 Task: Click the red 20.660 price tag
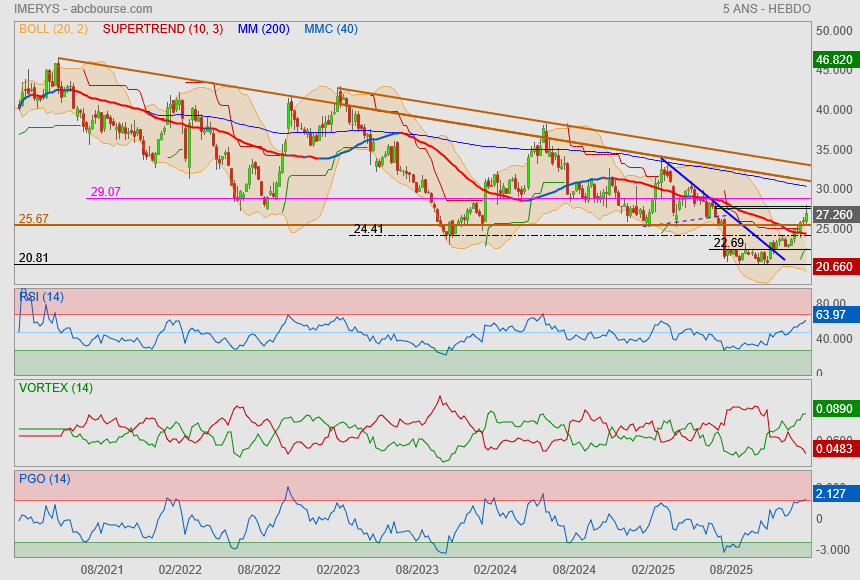[834, 267]
